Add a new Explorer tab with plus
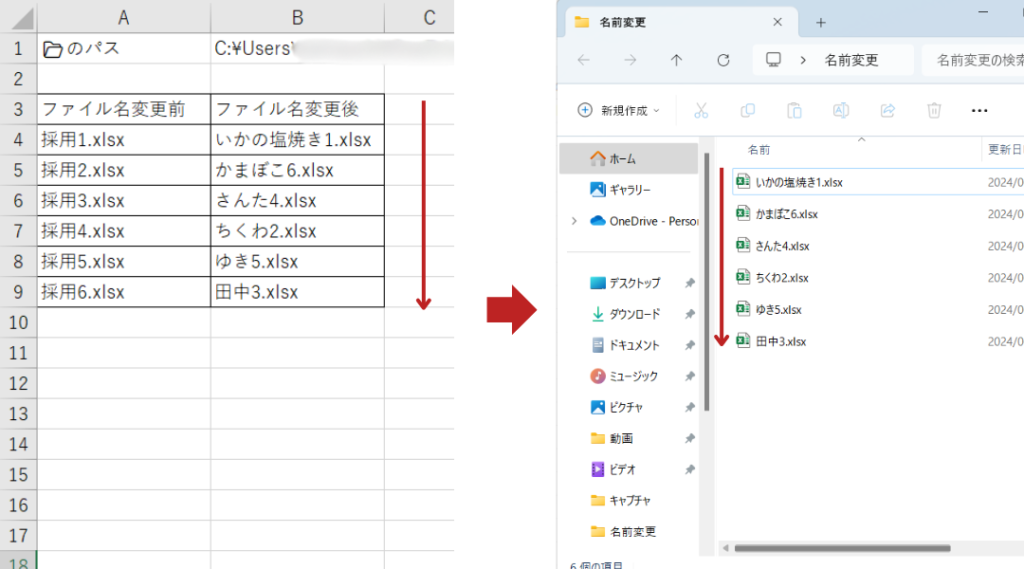The width and height of the screenshot is (1024, 569). point(820,22)
